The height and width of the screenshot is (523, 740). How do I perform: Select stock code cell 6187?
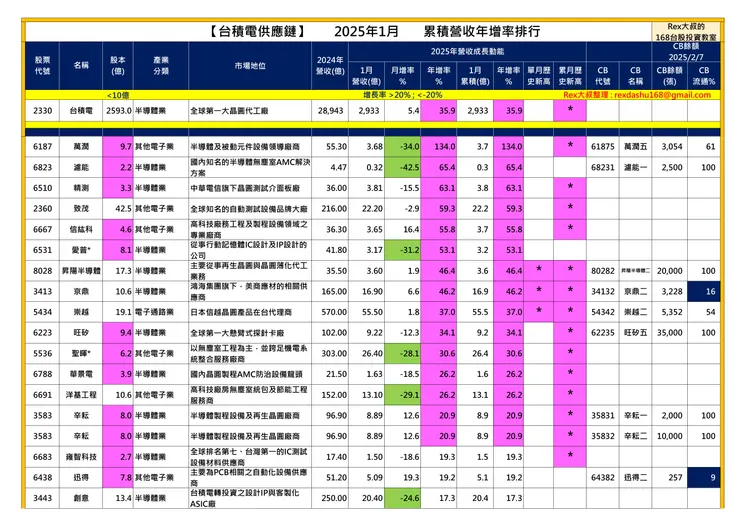pos(42,146)
